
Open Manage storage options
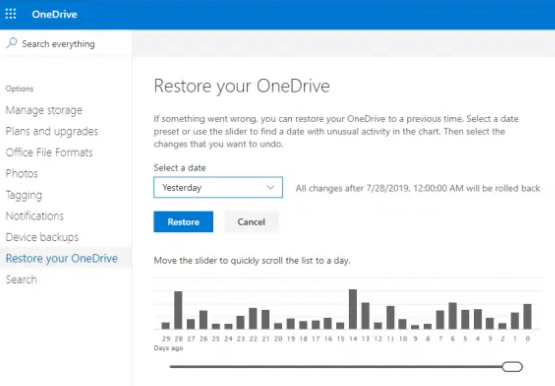coord(44,110)
